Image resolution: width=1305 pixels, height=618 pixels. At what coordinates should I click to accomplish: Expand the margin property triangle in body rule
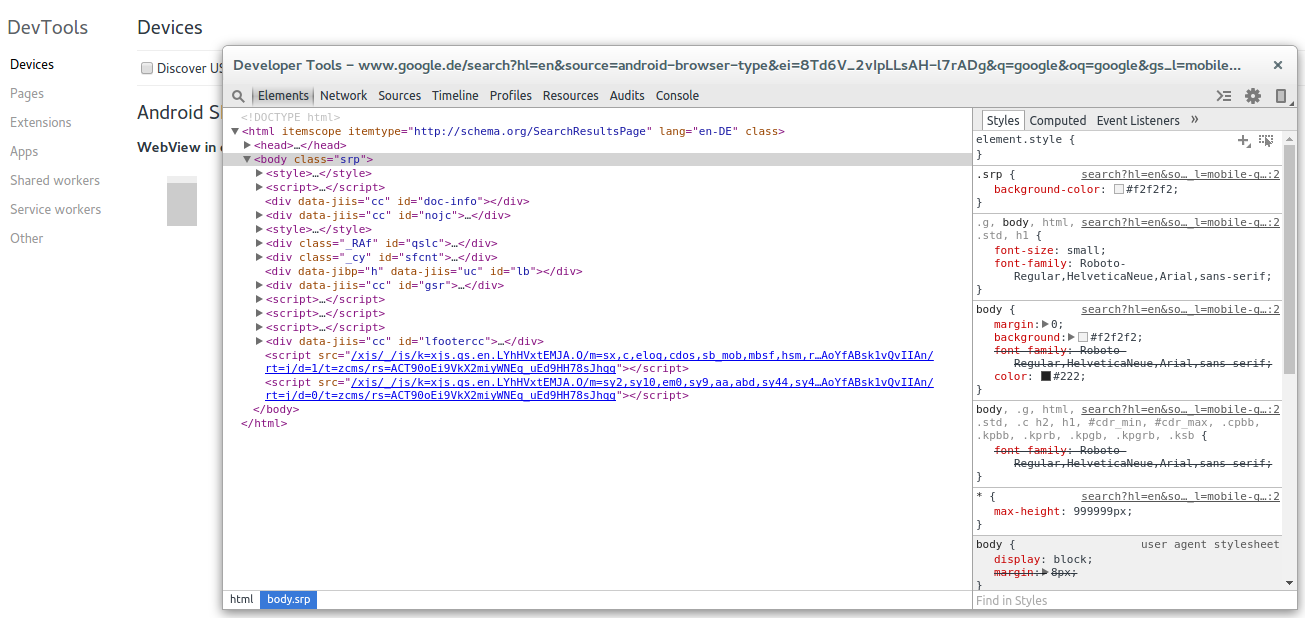[1046, 324]
